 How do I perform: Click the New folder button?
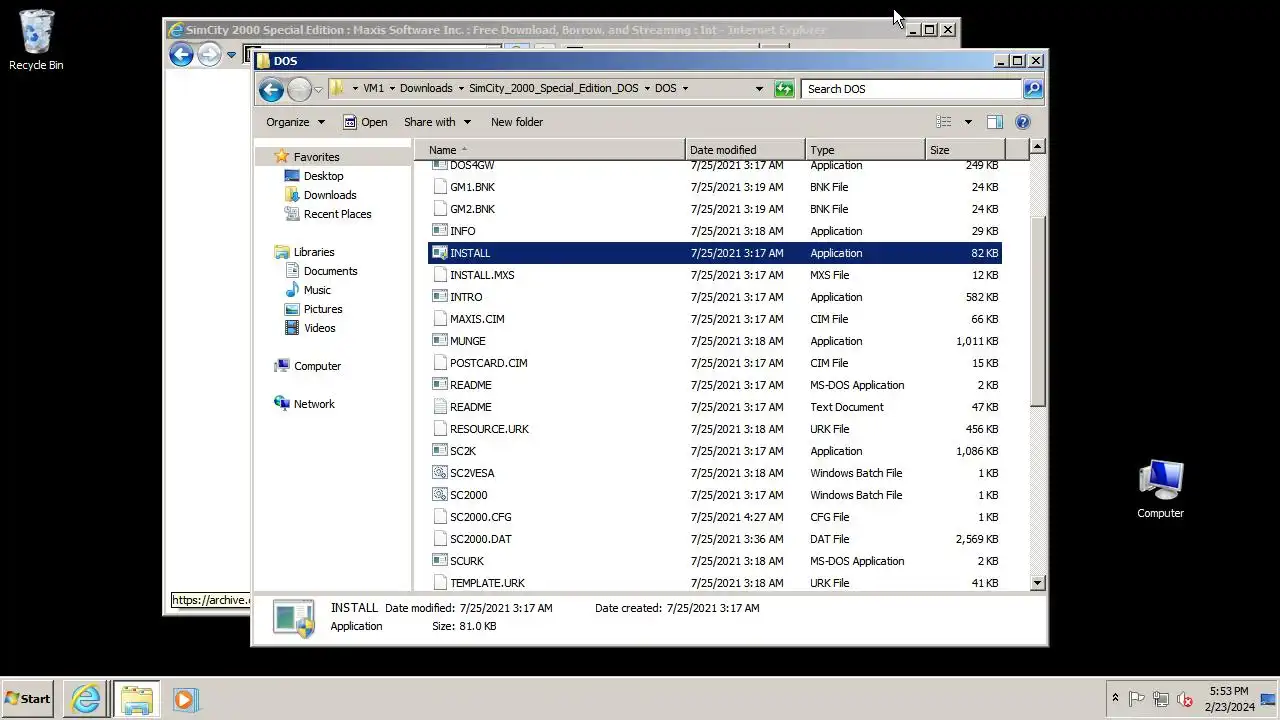click(x=517, y=122)
